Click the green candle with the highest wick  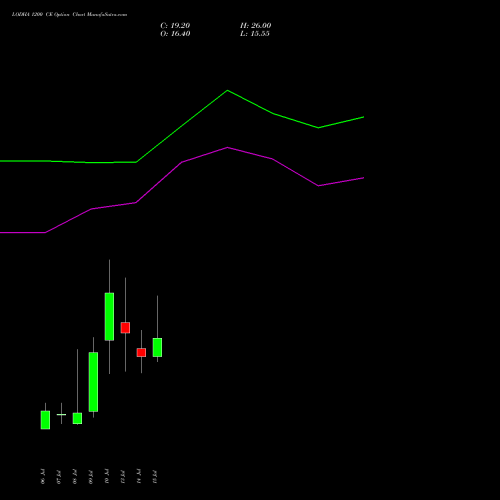coord(109,317)
